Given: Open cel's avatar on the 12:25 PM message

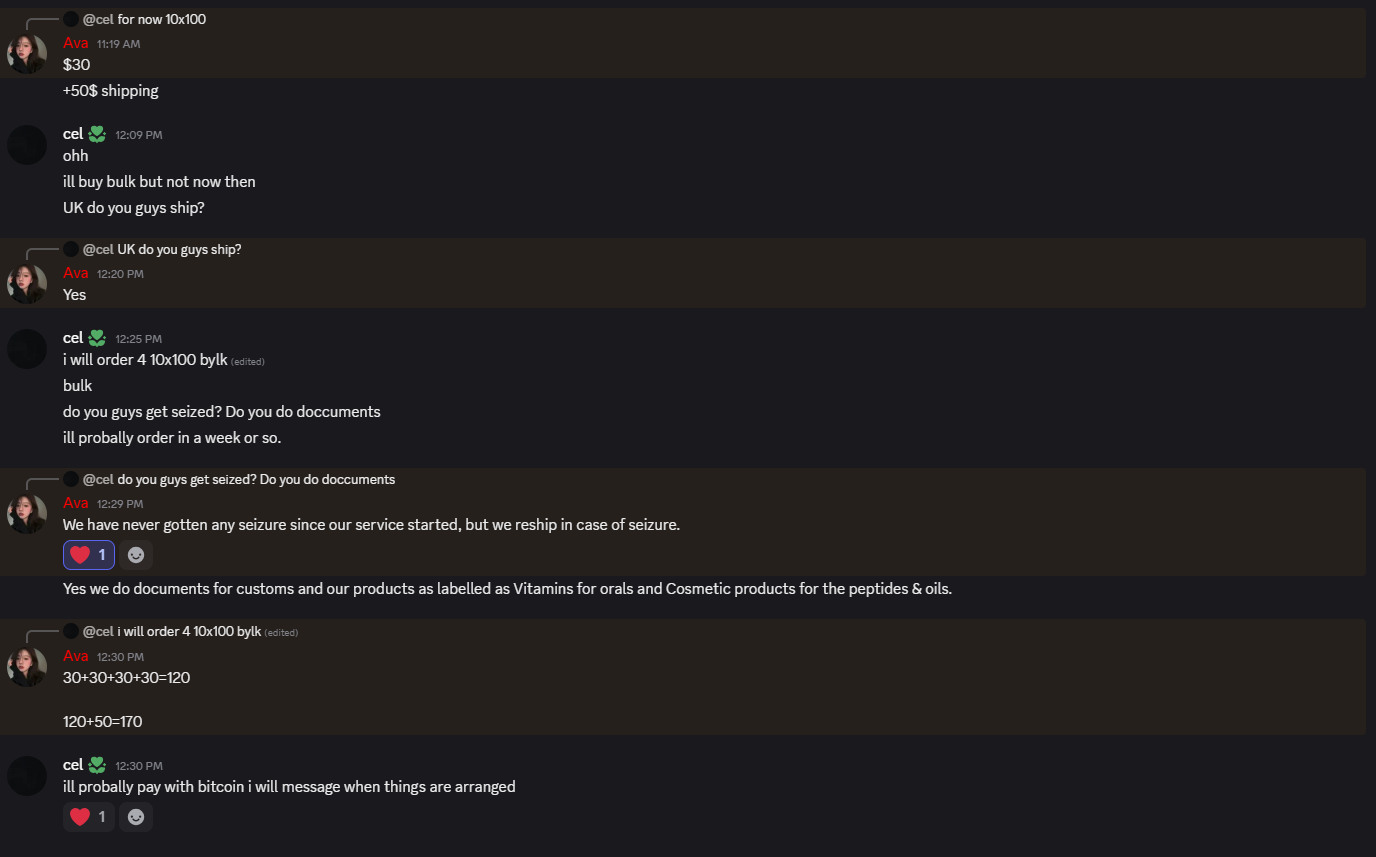Looking at the screenshot, I should [x=27, y=349].
